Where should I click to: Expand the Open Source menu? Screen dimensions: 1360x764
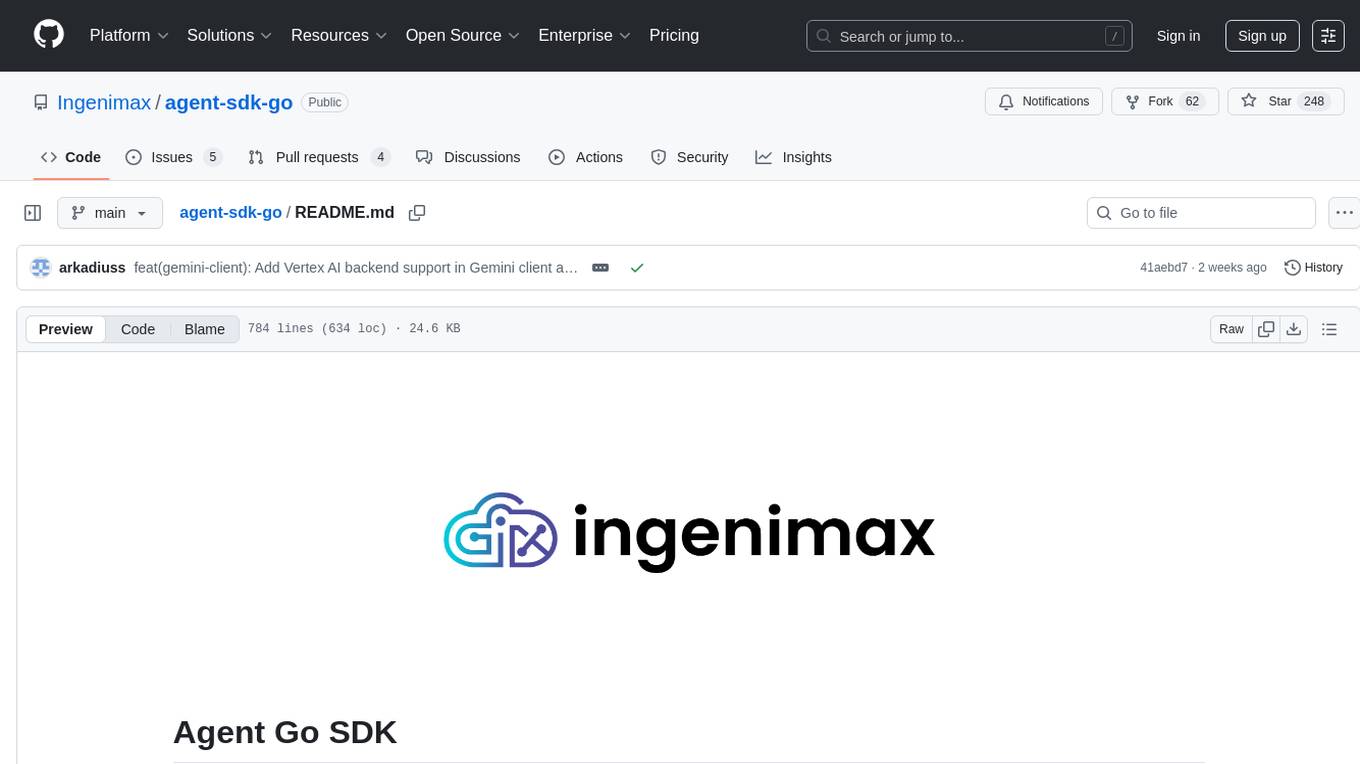point(462,35)
